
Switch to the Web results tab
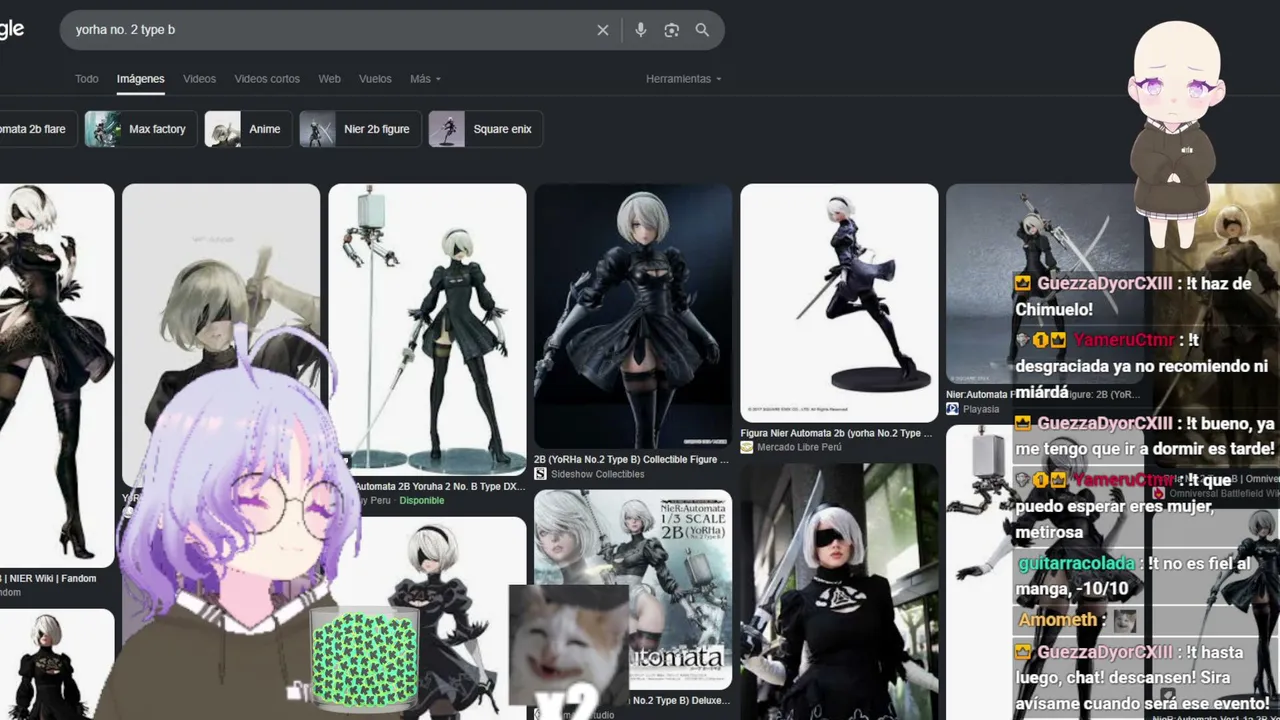point(329,79)
